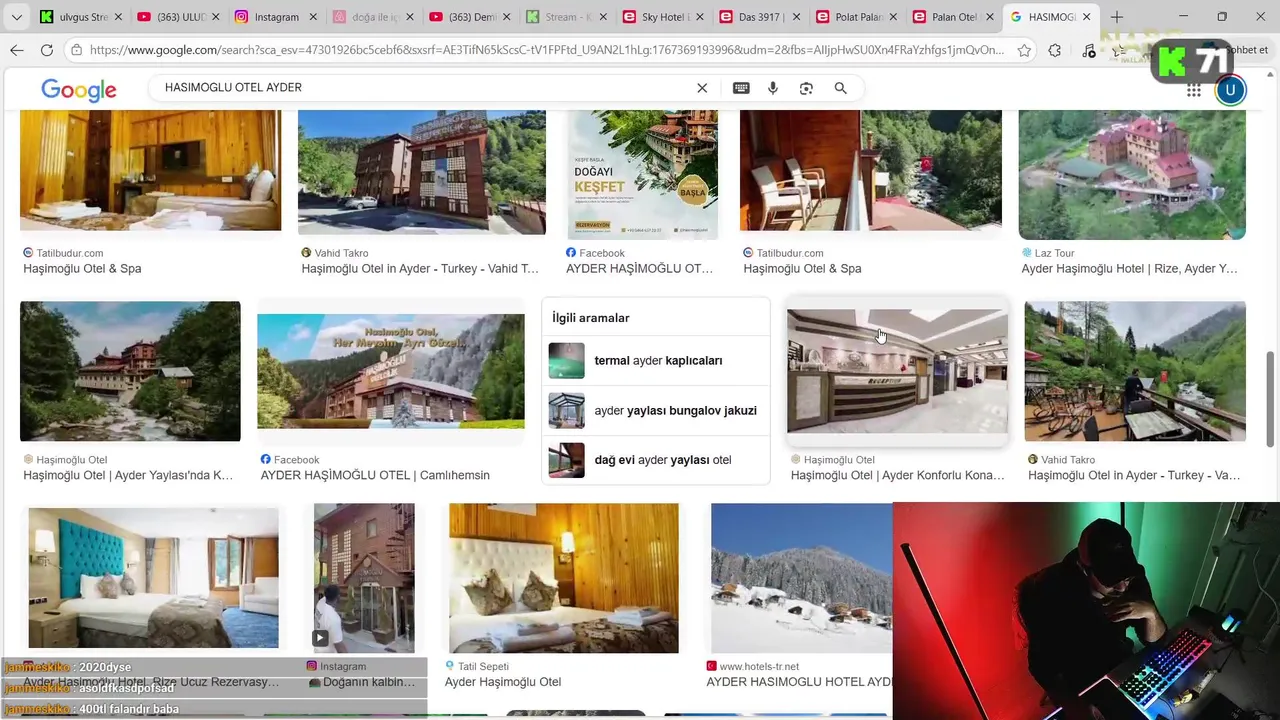The image size is (1280, 720).
Task: Close the Sky Hotel tab
Action: coord(699,17)
